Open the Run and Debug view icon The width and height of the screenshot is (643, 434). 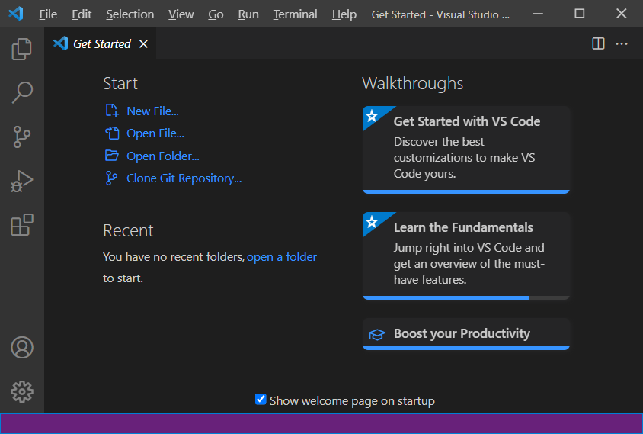click(x=22, y=181)
